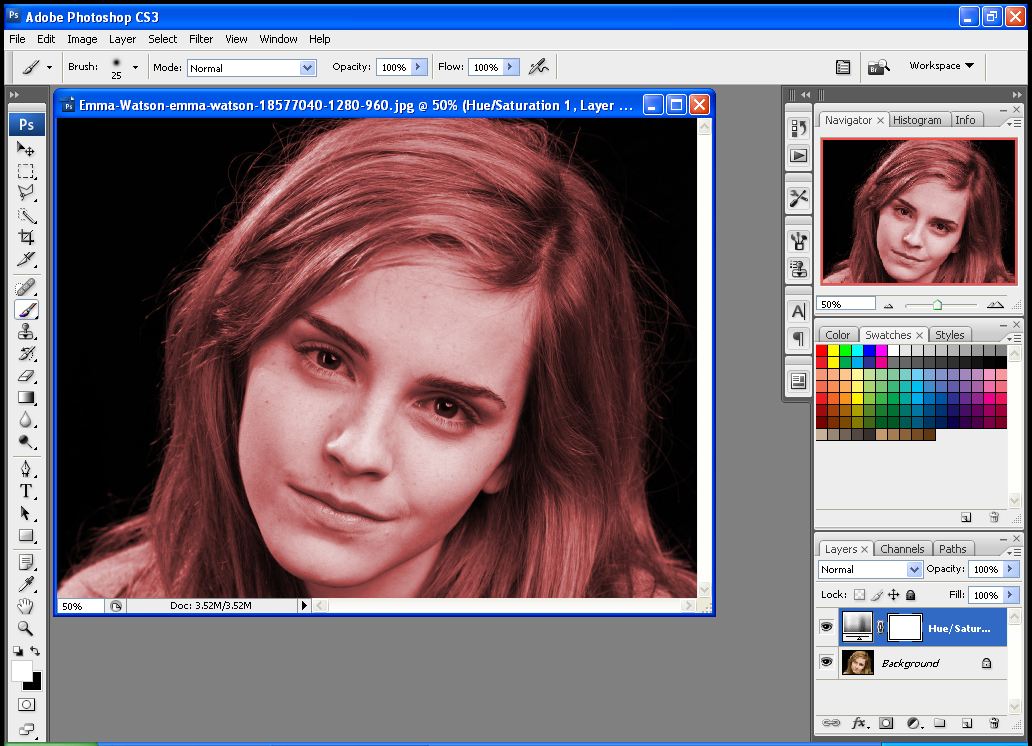The height and width of the screenshot is (746, 1032).
Task: Create new fill or adjustment layer
Action: (x=914, y=723)
